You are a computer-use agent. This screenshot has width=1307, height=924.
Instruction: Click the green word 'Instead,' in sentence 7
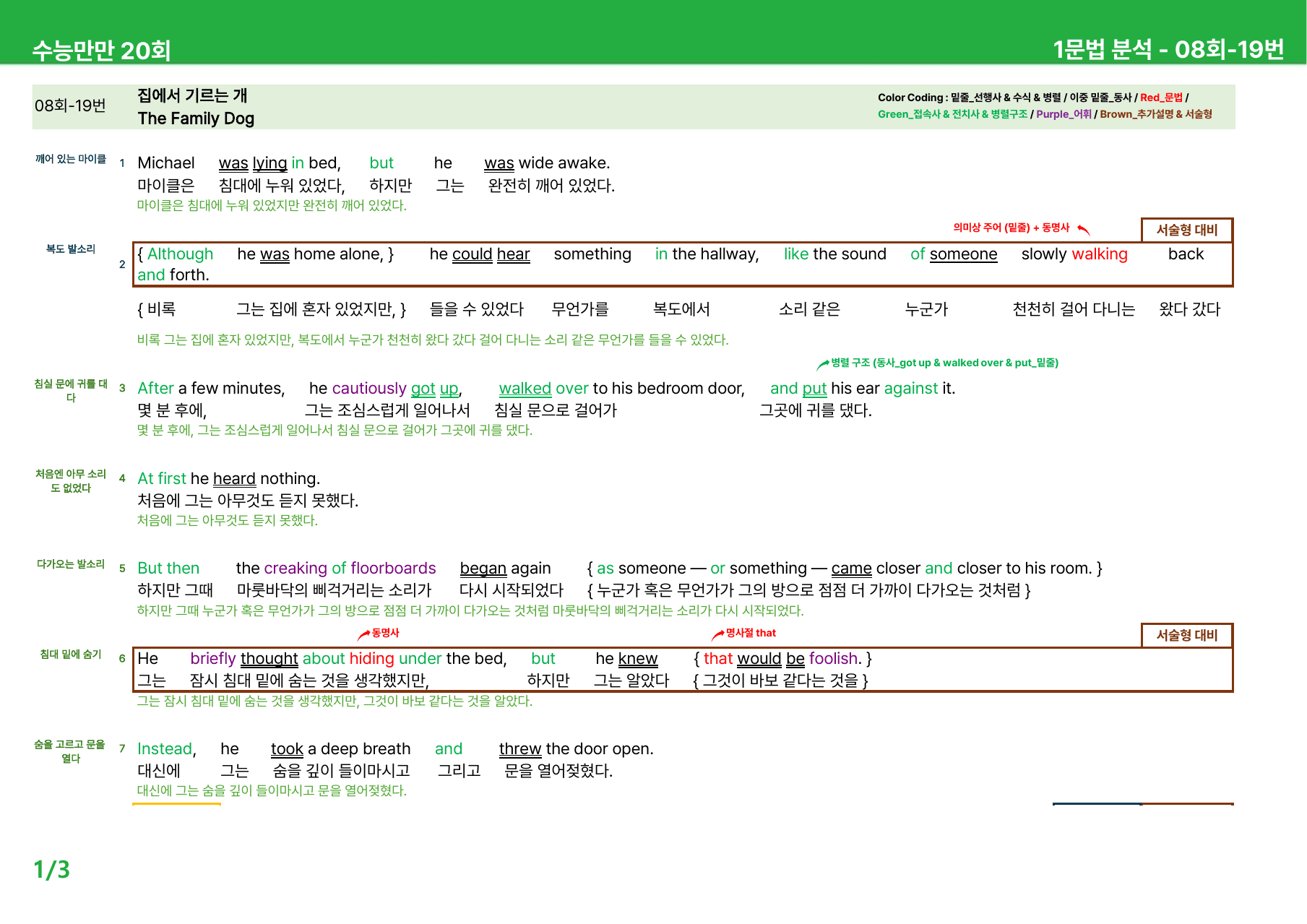(167, 749)
